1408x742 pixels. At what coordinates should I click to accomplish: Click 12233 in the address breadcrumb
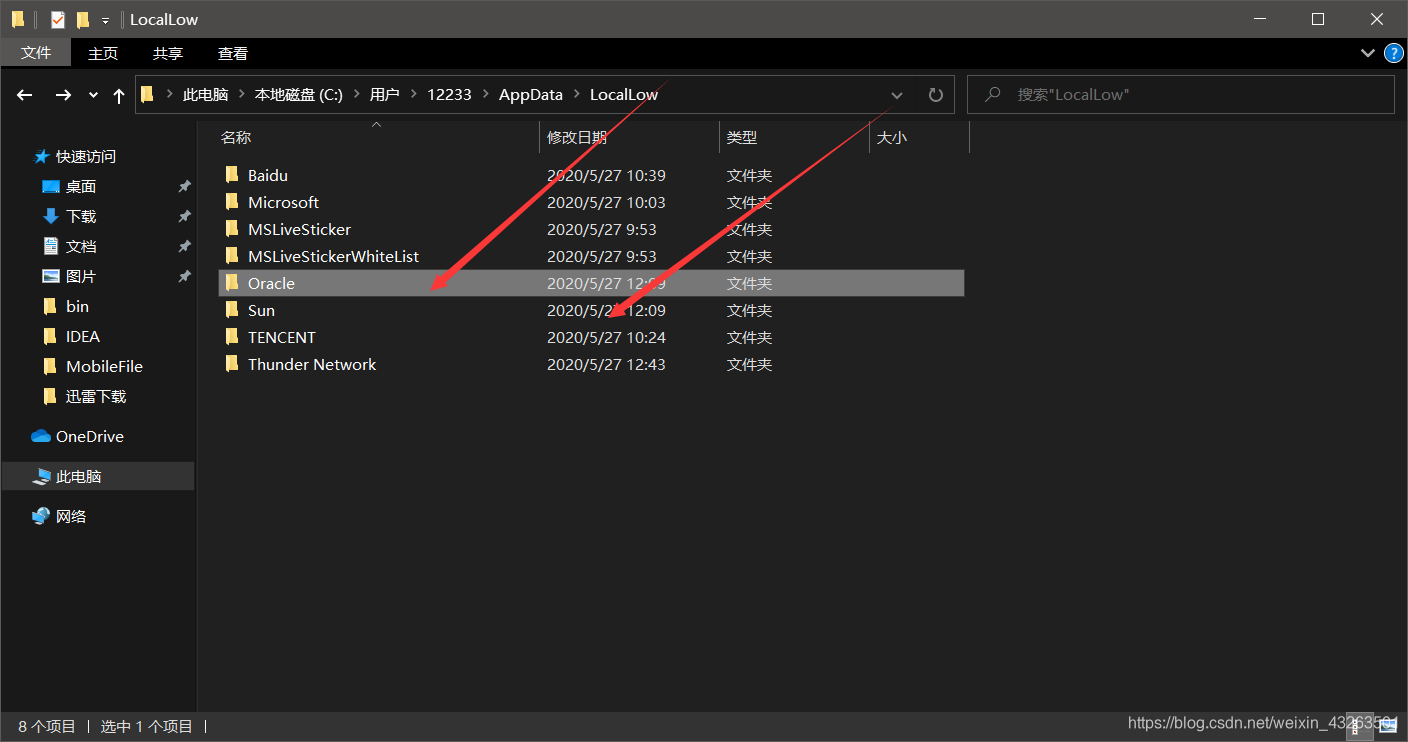click(449, 95)
